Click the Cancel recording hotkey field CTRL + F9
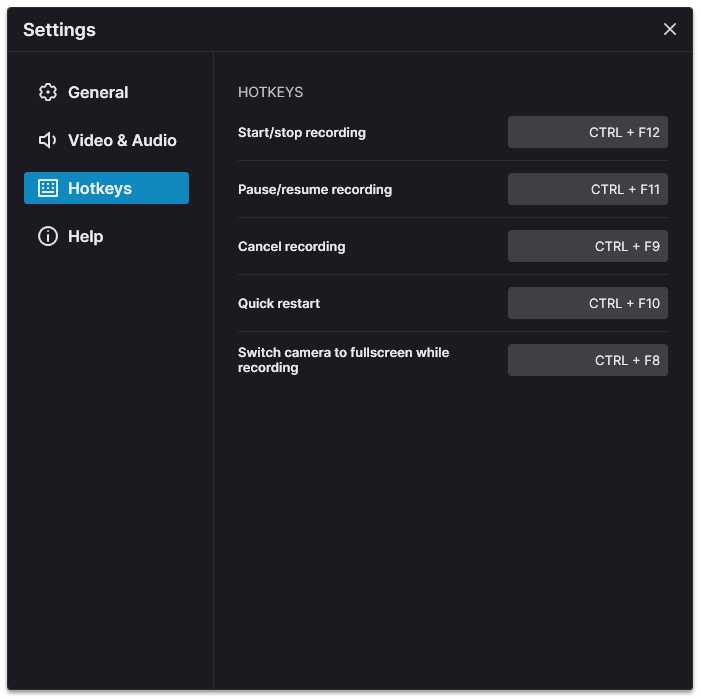This screenshot has height=698, width=701. click(587, 246)
